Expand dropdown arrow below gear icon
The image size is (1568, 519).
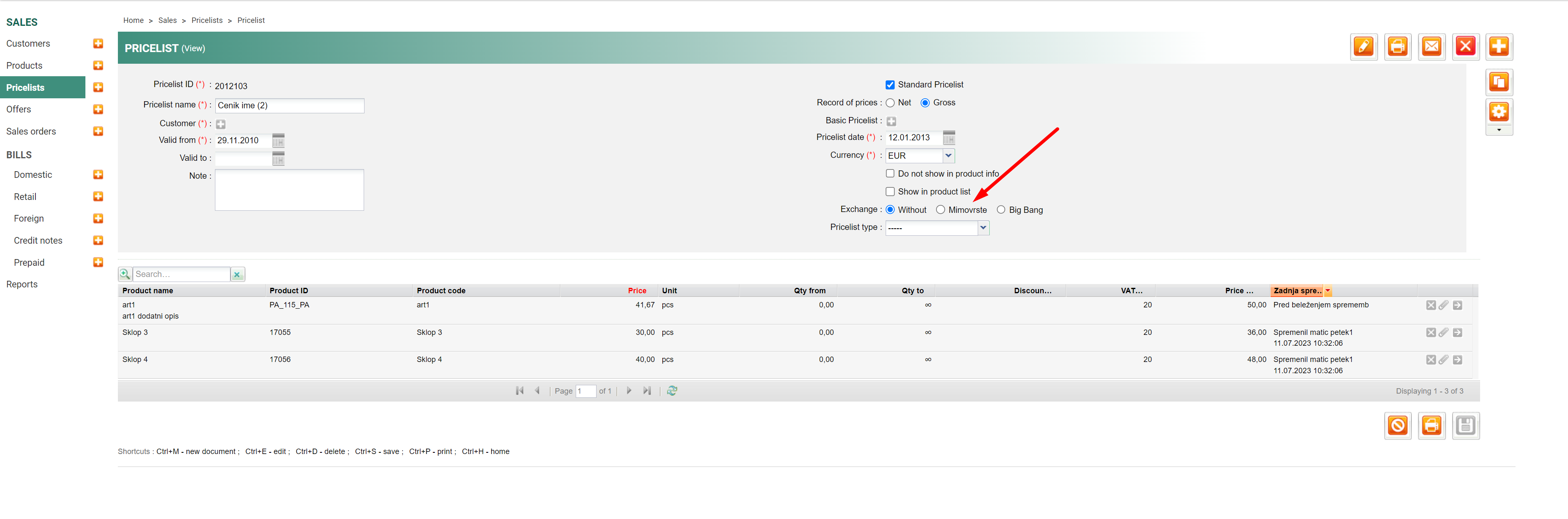pos(1498,130)
